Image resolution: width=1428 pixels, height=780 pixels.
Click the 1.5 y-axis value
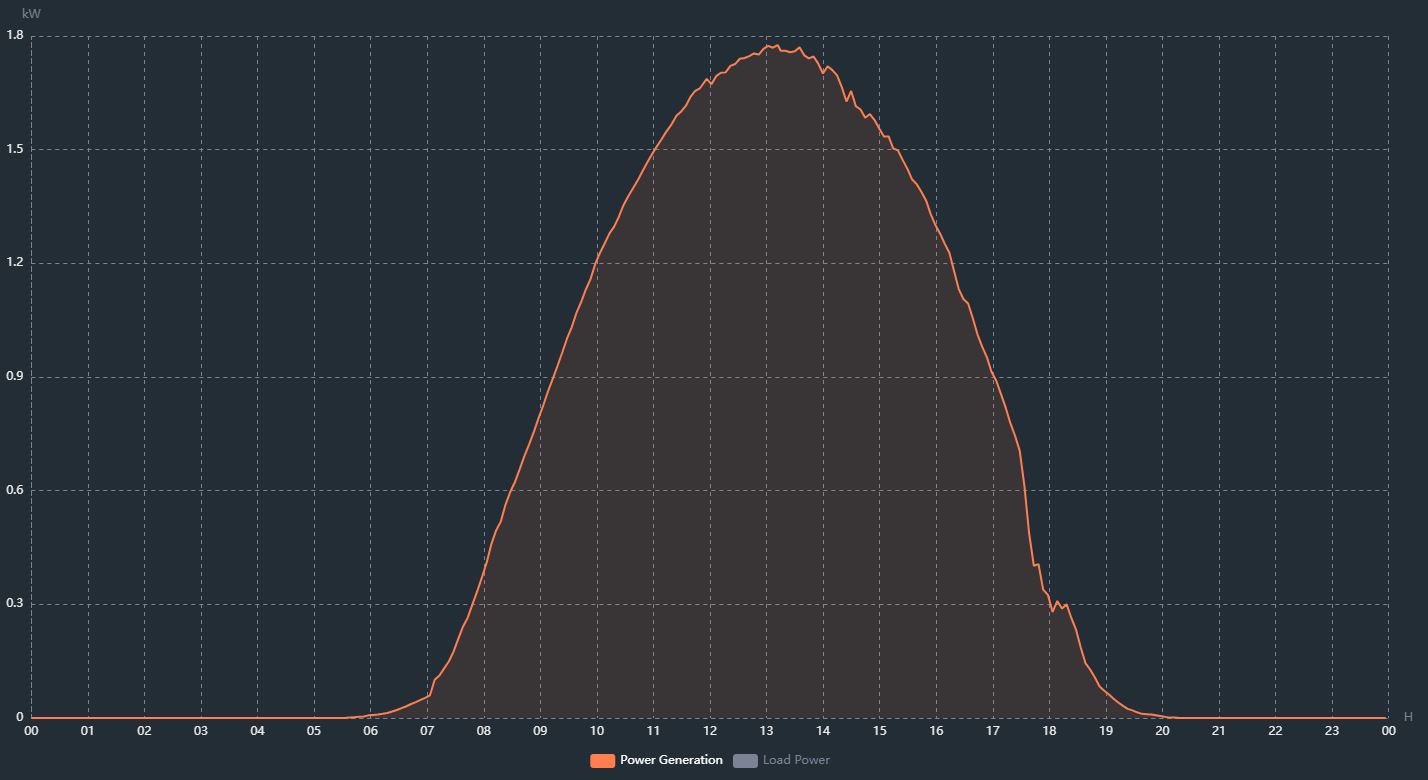[14, 149]
